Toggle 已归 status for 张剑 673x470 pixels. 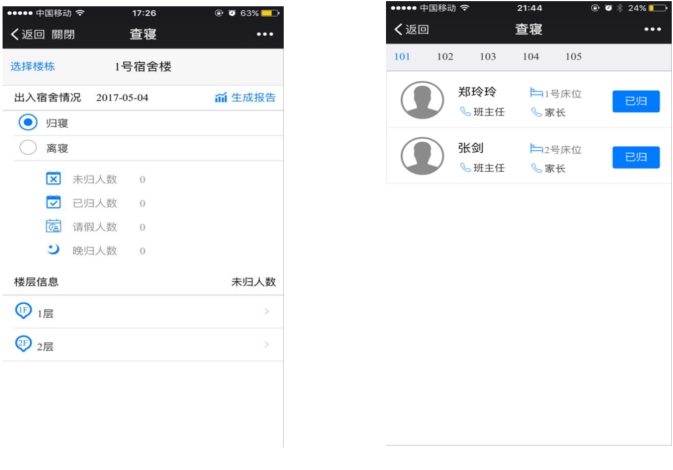coord(635,157)
